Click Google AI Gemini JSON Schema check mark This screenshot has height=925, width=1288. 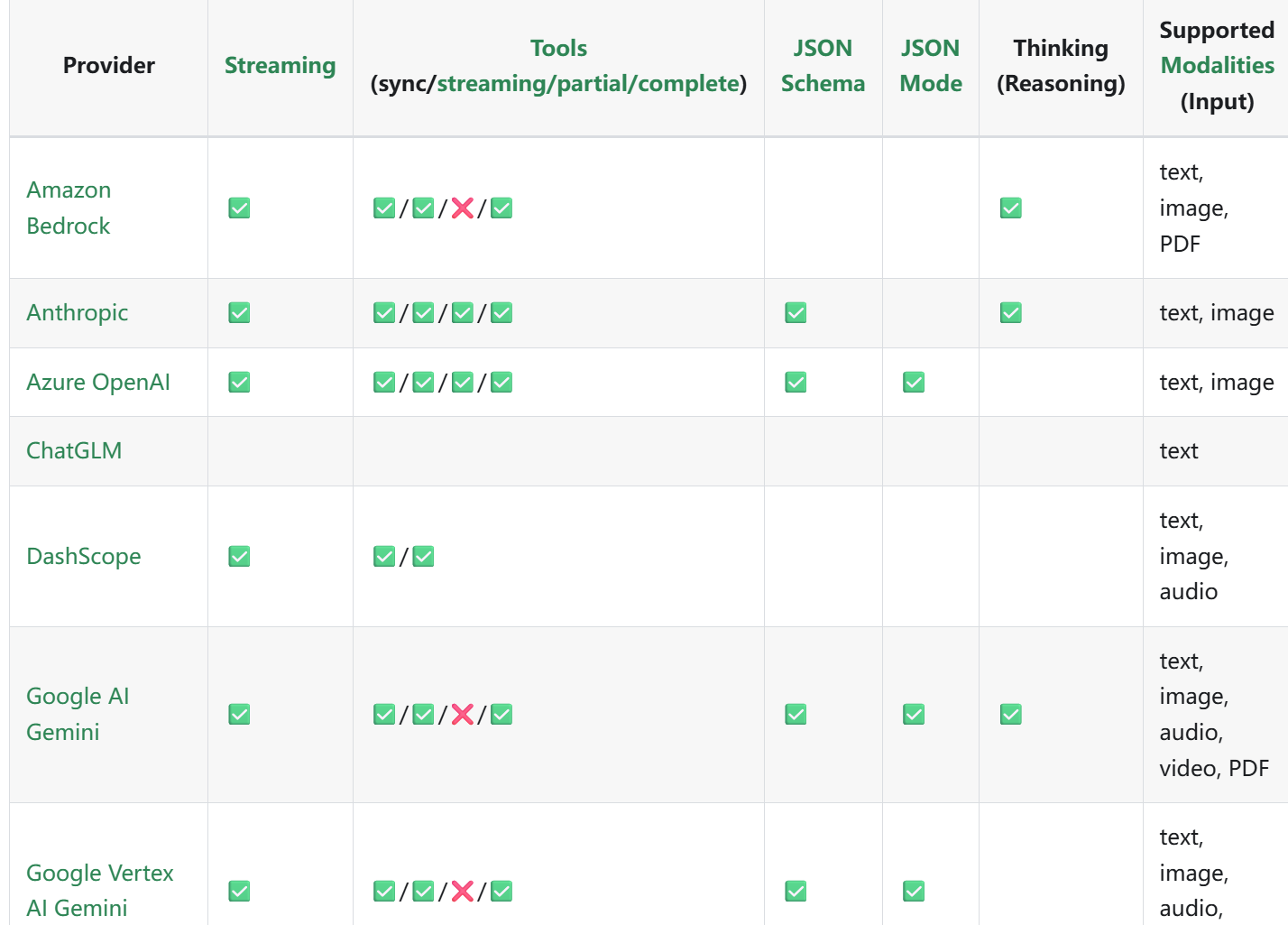pyautogui.click(x=796, y=715)
